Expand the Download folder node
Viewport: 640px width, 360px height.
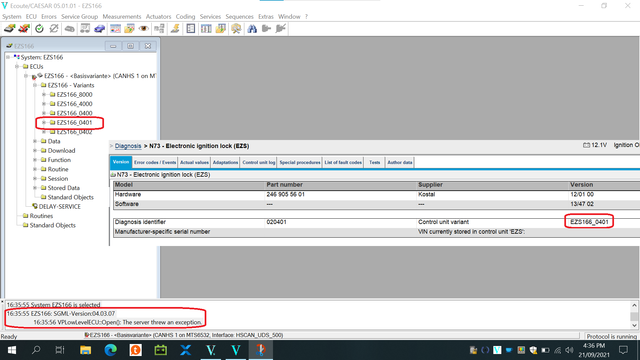[x=35, y=151]
